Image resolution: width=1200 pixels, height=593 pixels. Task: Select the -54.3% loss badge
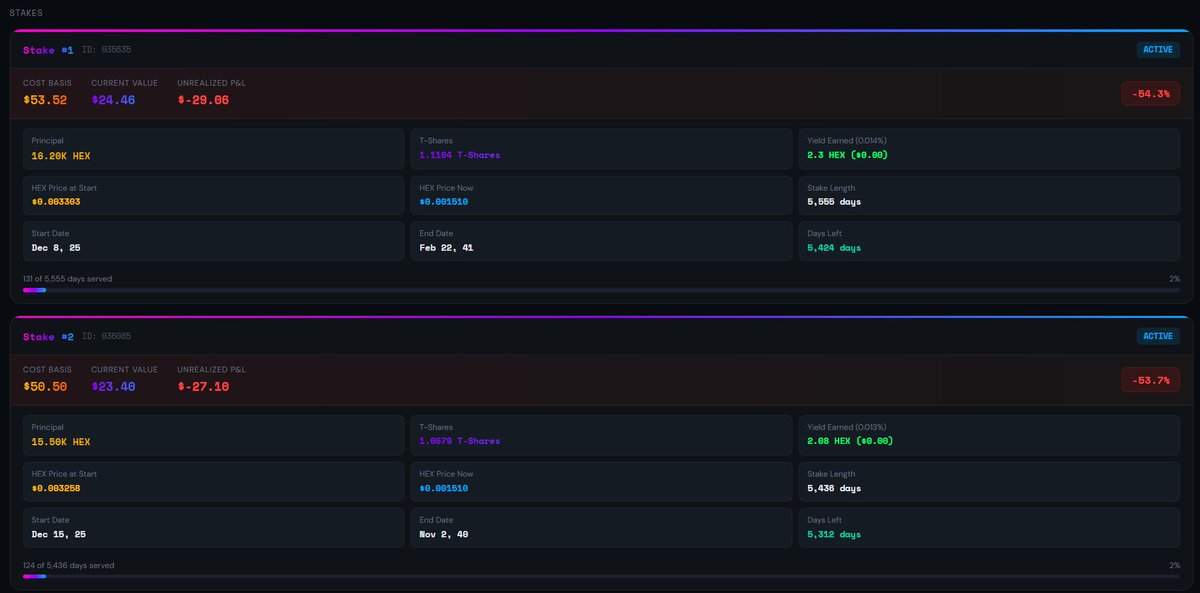1151,93
